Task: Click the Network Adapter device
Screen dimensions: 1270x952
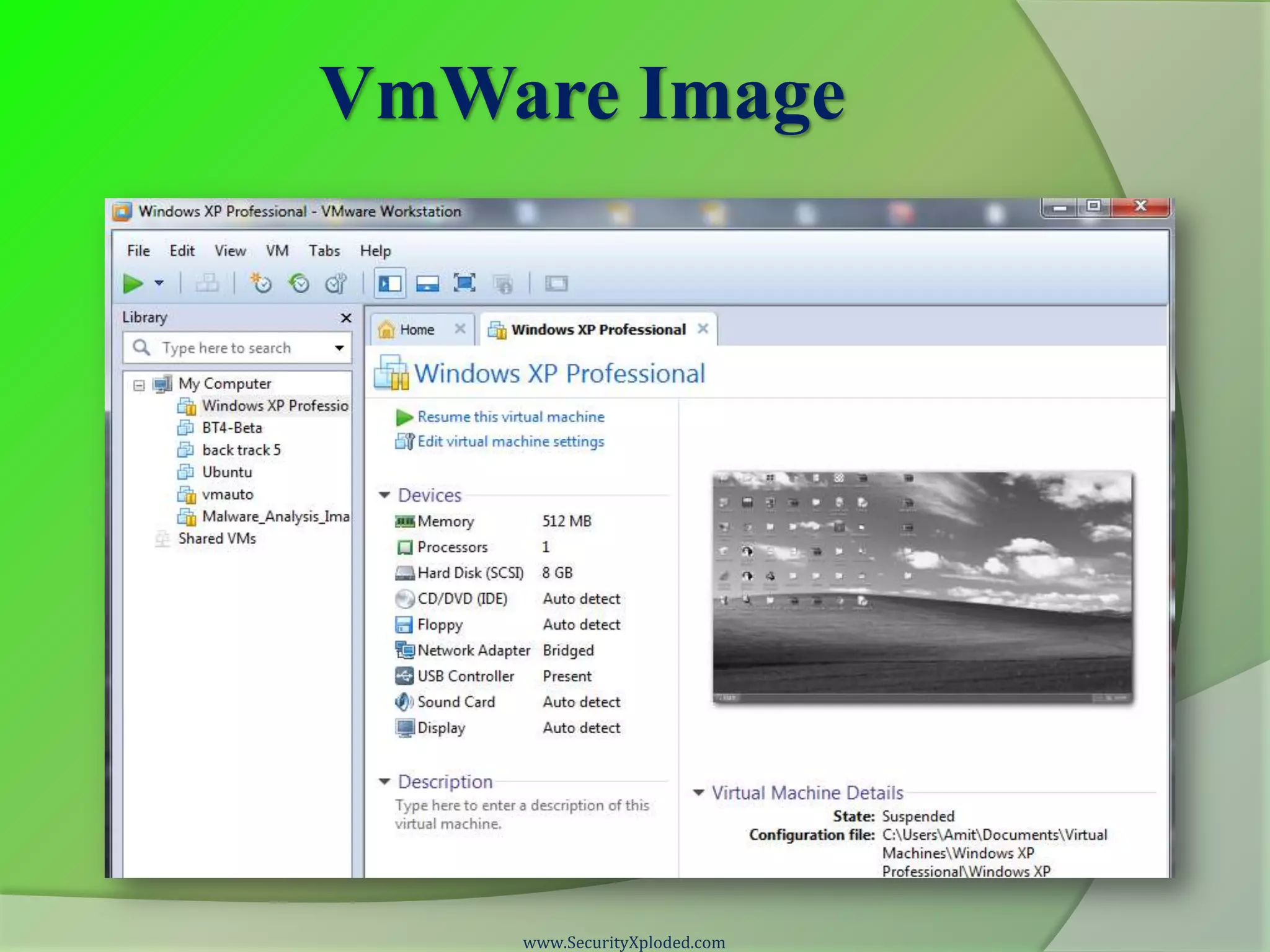Action: click(474, 651)
